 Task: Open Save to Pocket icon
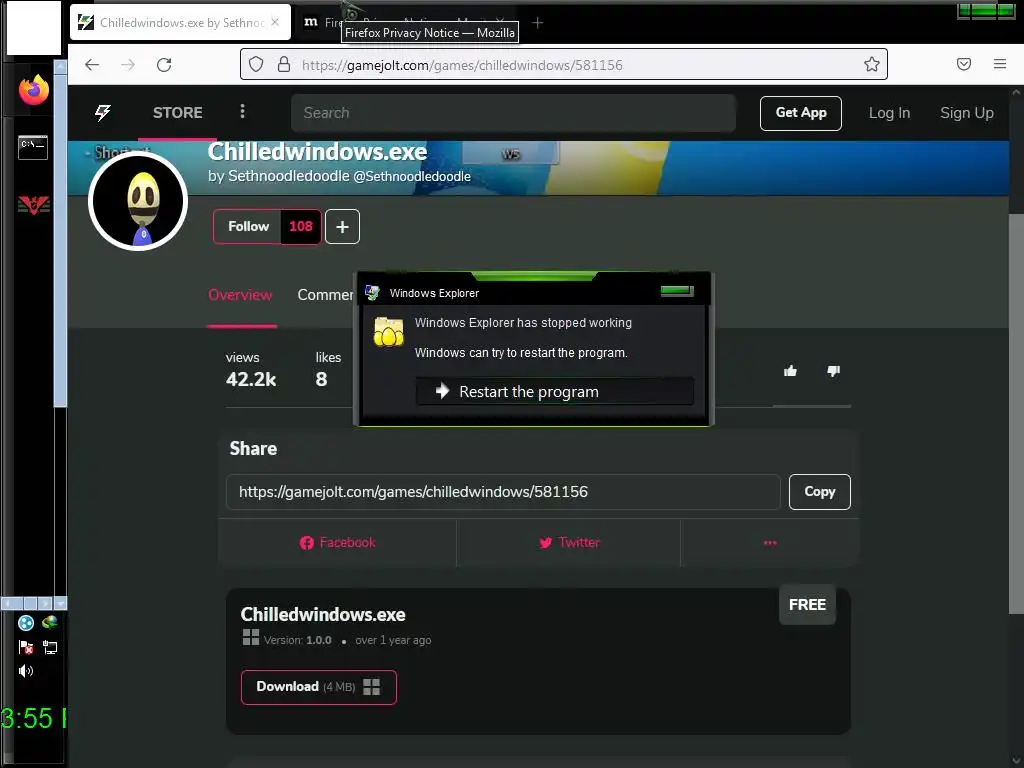[x=963, y=64]
